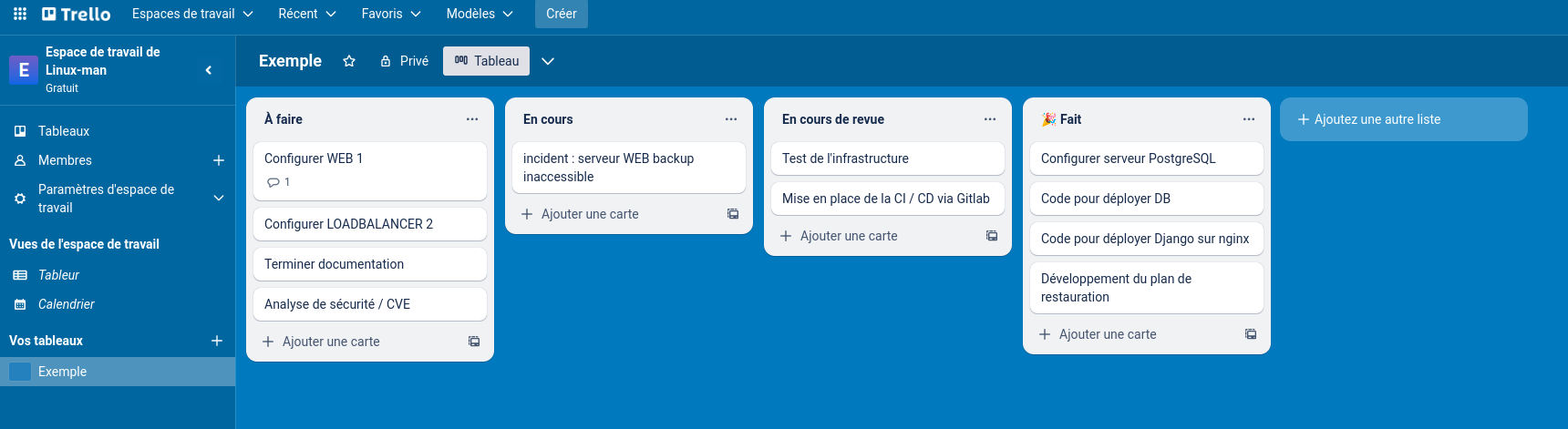The width and height of the screenshot is (1568, 429).
Task: Collapse the sidebar with the arrow
Action: click(209, 70)
